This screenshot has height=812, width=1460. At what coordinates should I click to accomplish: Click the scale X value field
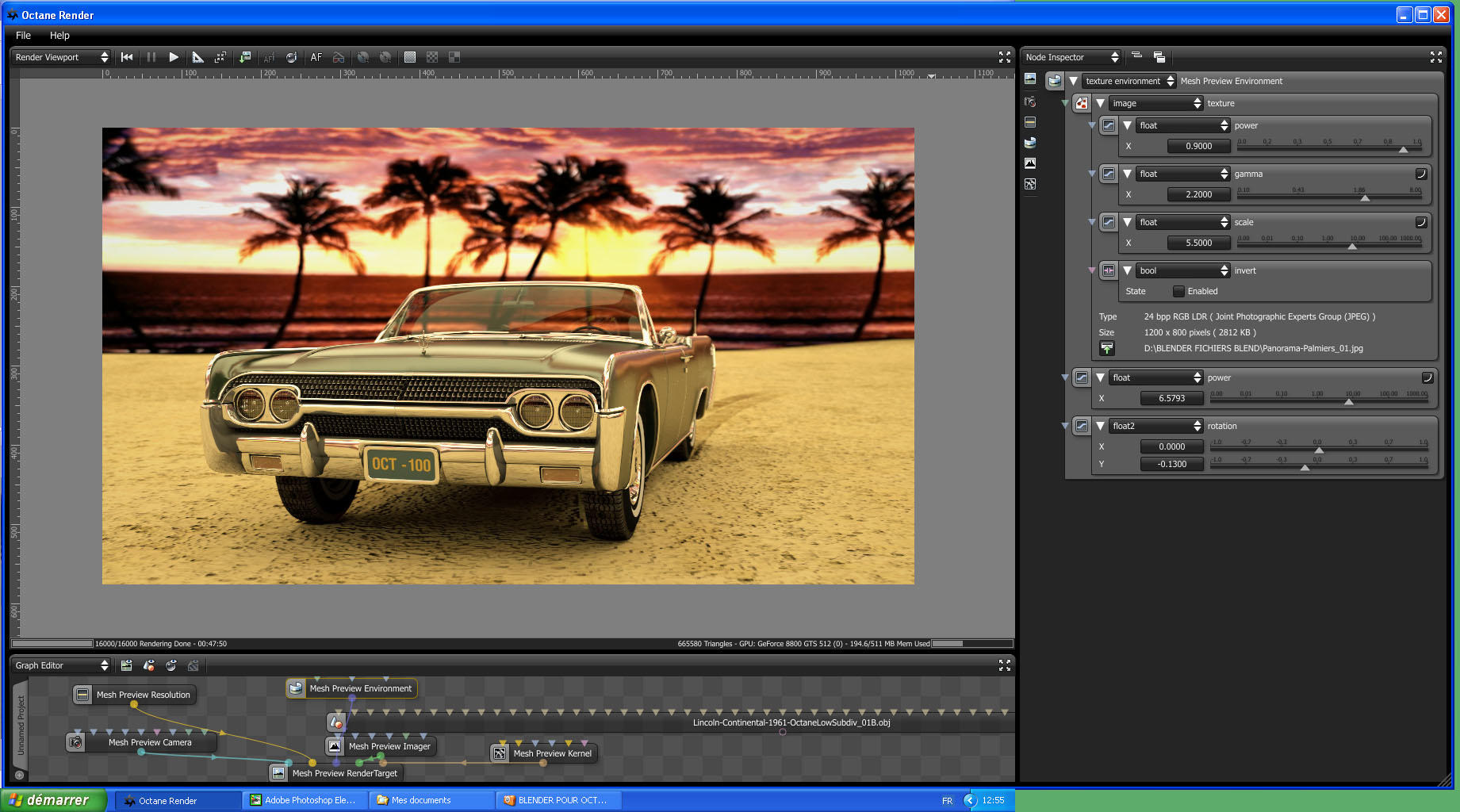(1198, 243)
